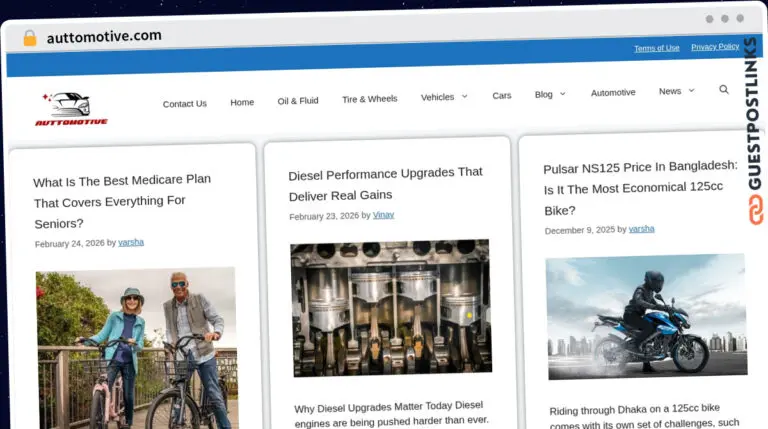Expand the News menu chevron
768x429 pixels.
click(x=691, y=91)
